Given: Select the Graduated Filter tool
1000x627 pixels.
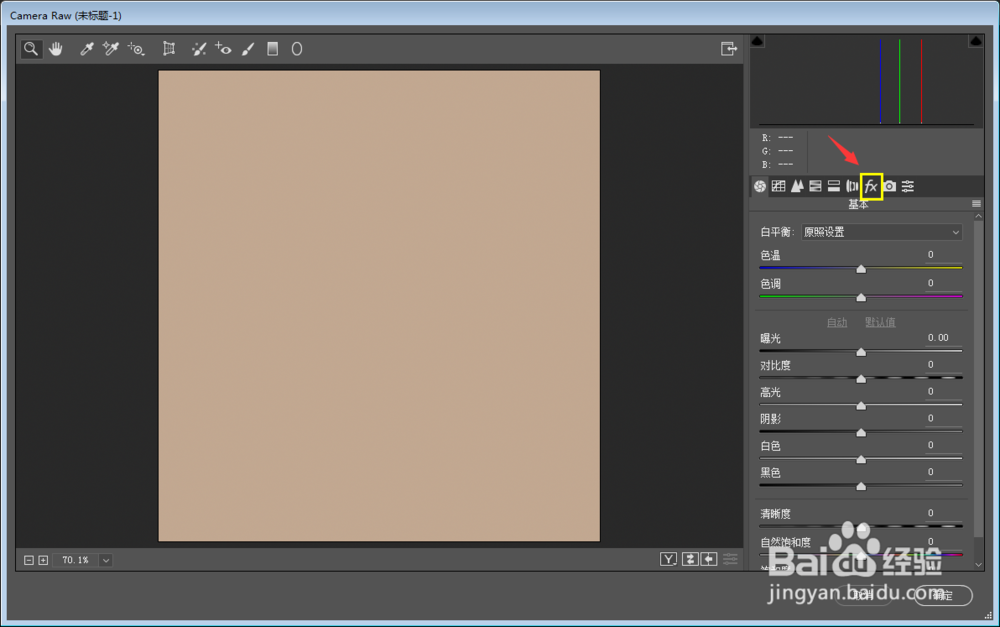Looking at the screenshot, I should tap(272, 48).
